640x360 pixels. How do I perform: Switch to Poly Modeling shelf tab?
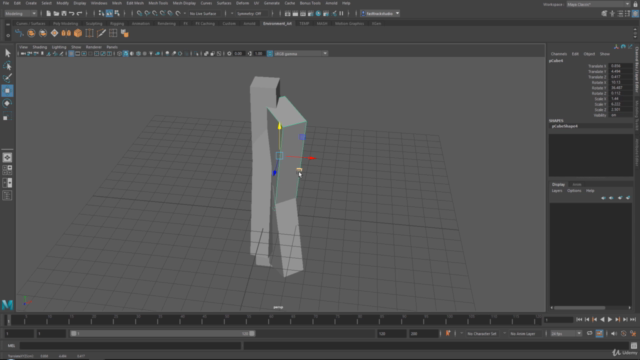[65, 24]
